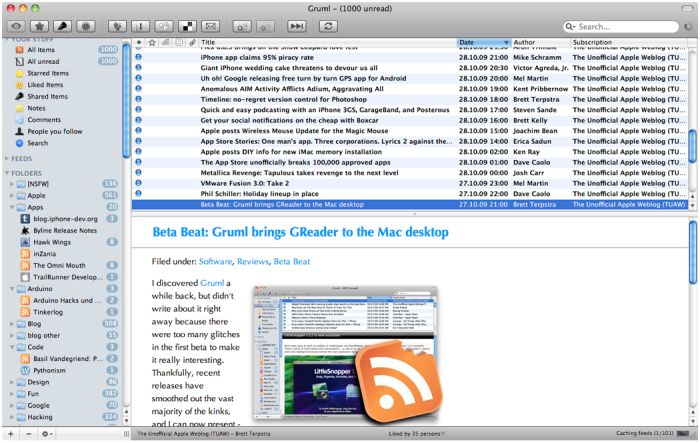Collapse the Arduino folder

pos(12,289)
